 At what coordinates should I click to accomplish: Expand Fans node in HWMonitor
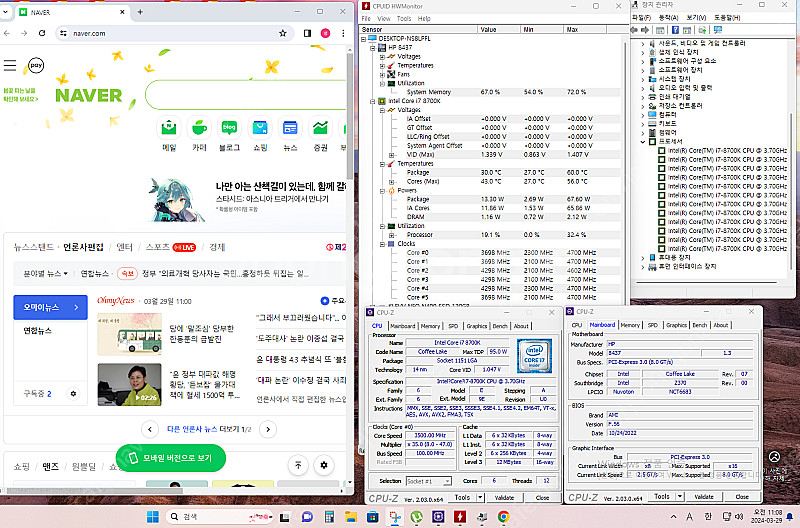tap(382, 74)
